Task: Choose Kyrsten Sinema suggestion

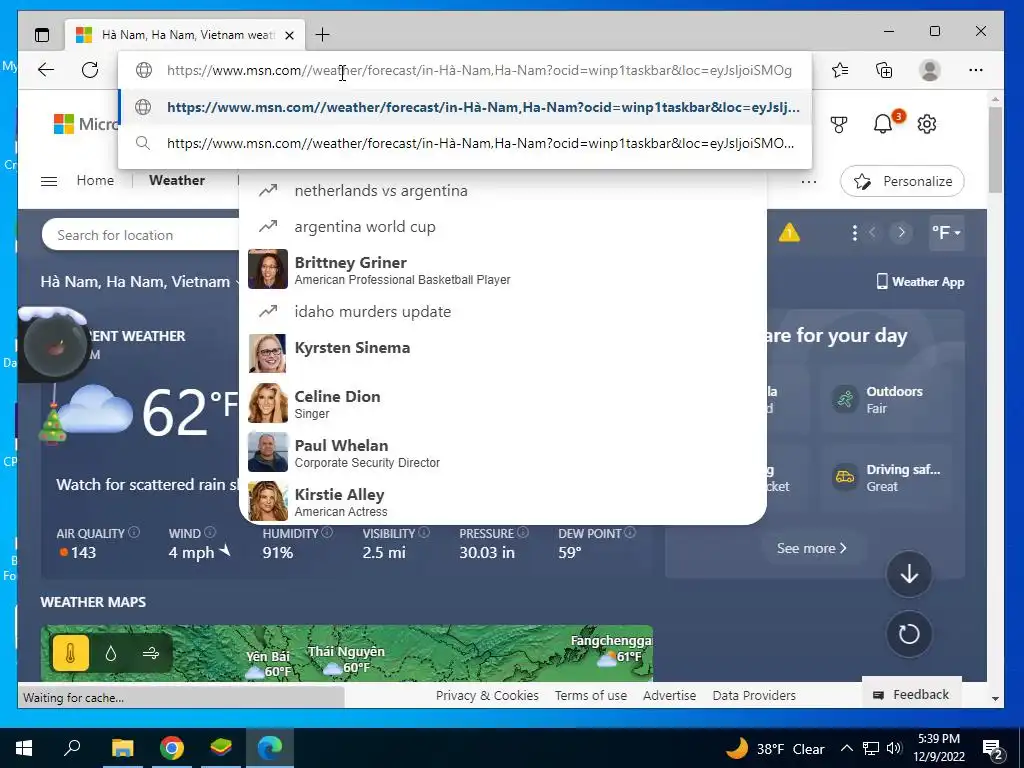Action: click(503, 353)
